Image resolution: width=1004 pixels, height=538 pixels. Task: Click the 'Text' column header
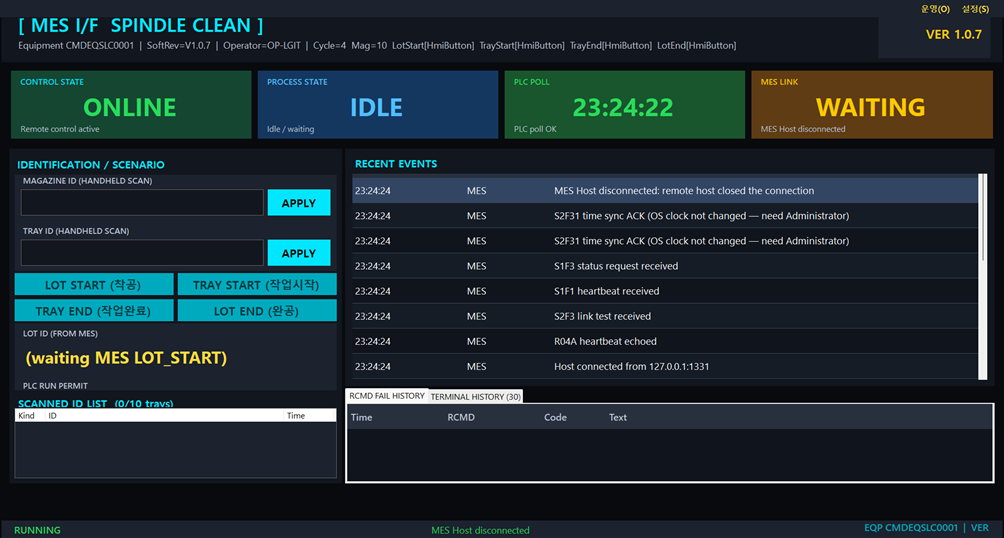(x=618, y=417)
